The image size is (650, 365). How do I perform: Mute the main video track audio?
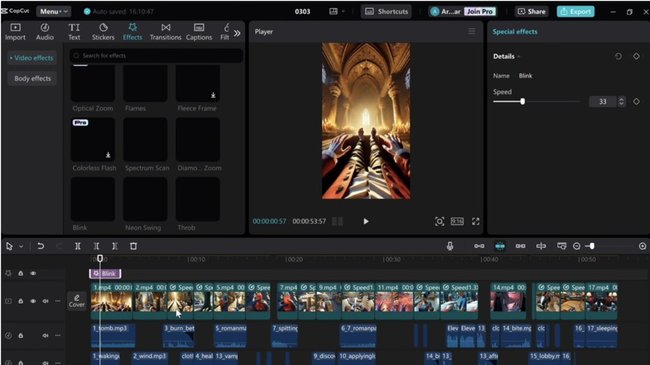[x=46, y=301]
